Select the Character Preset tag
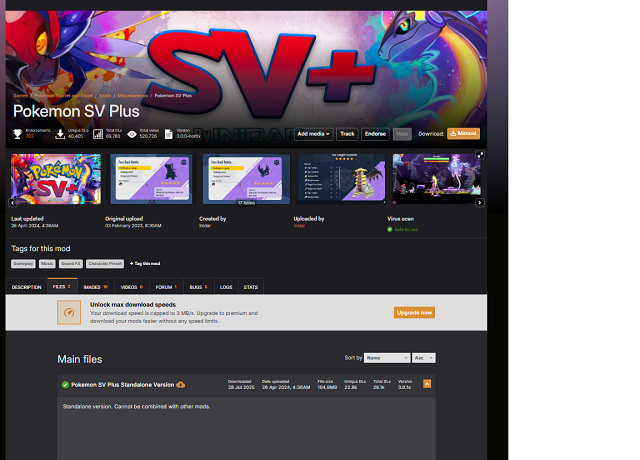The height and width of the screenshot is (460, 640). 105,264
